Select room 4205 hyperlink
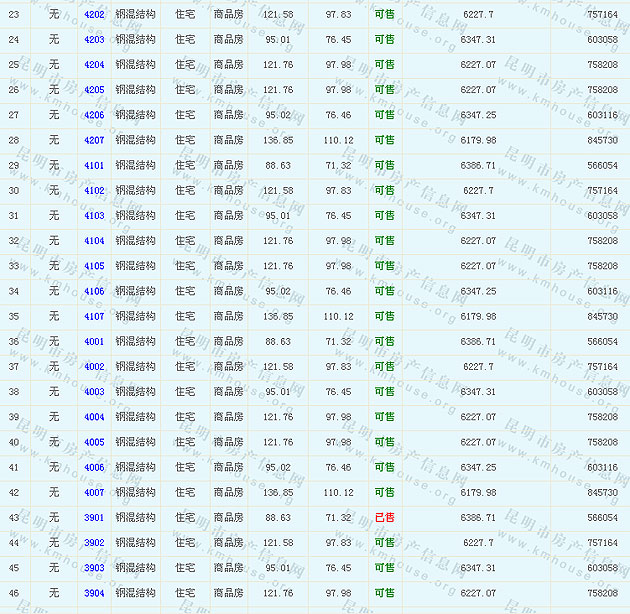Screen dimensions: 630x614 tap(94, 89)
